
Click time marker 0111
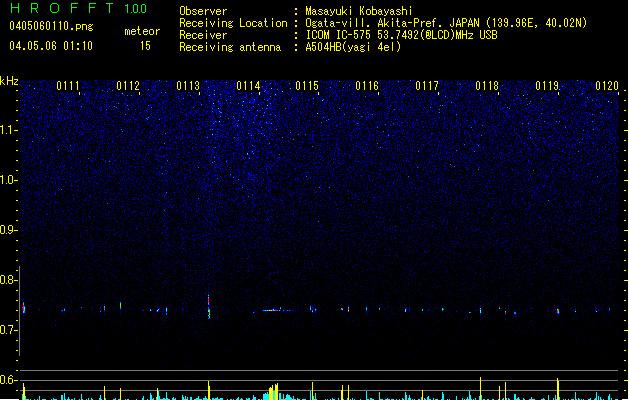tap(68, 86)
